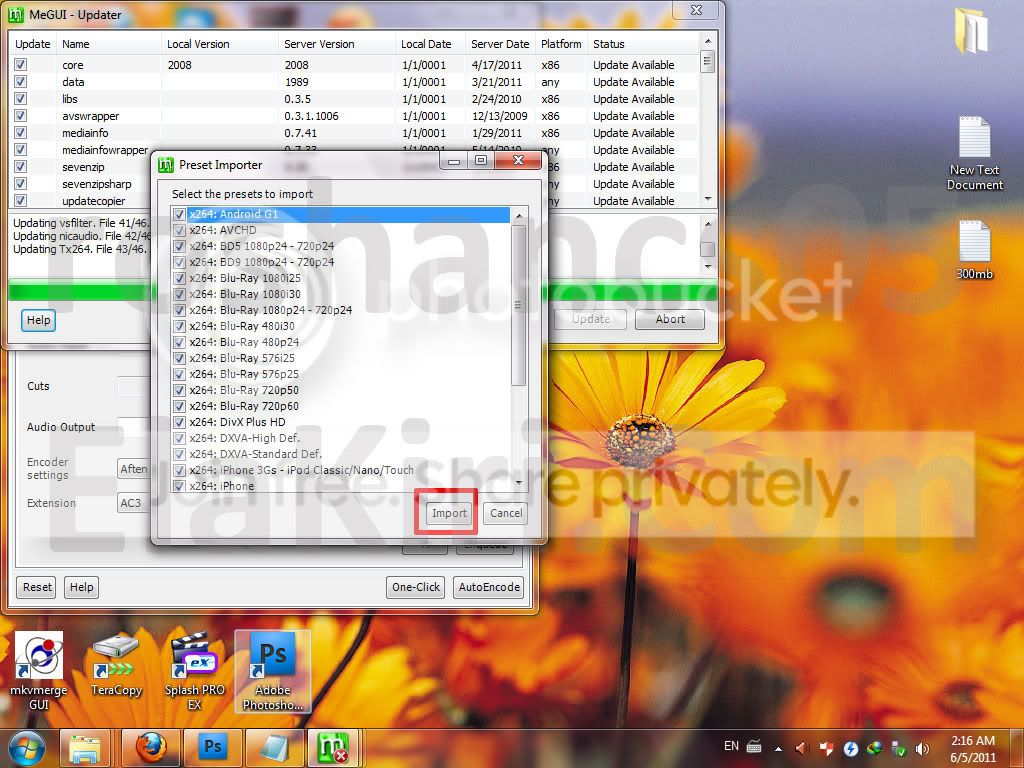This screenshot has height=768, width=1024.
Task: Toggle x264: Blu-Ray 1080i25 checkbox
Action: (x=179, y=278)
